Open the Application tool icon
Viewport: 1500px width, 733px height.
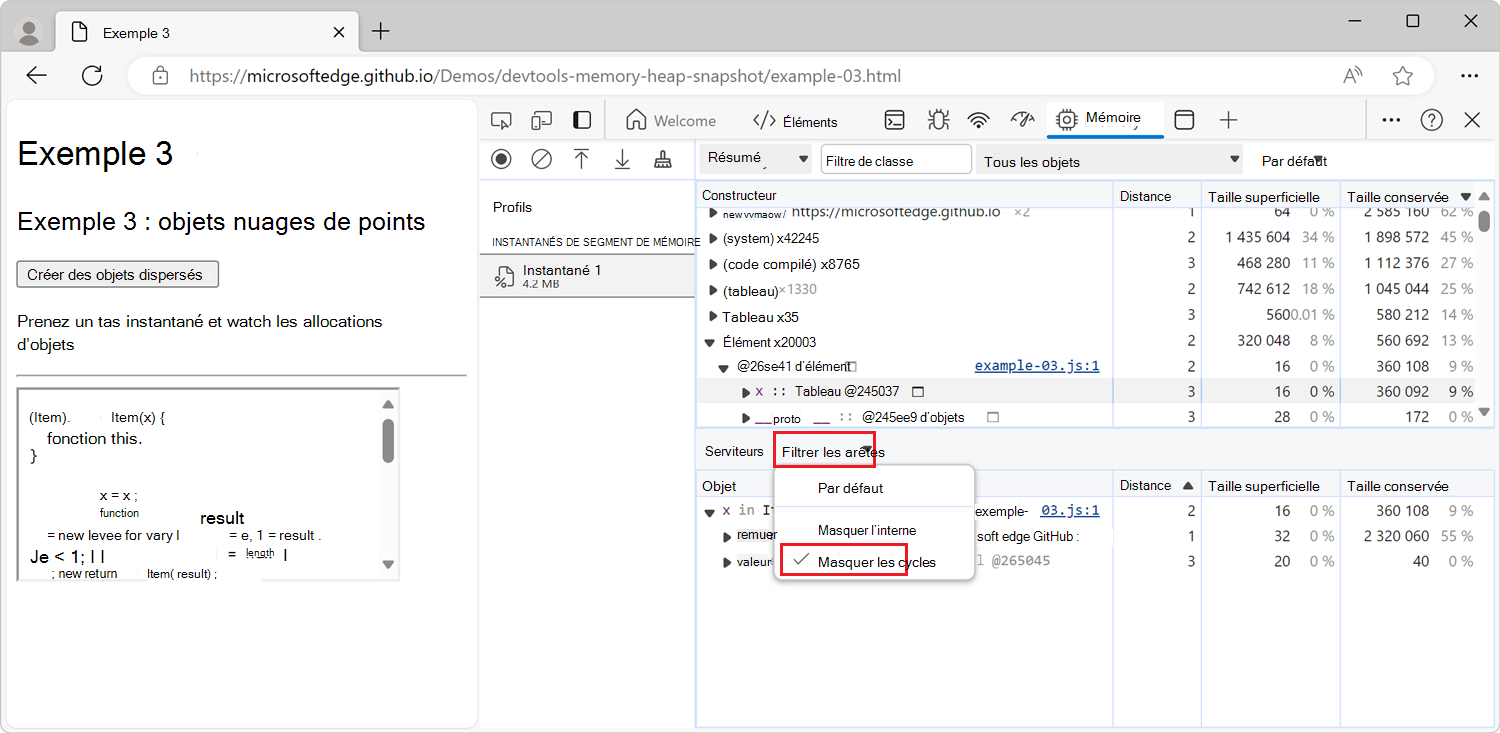(x=1184, y=121)
